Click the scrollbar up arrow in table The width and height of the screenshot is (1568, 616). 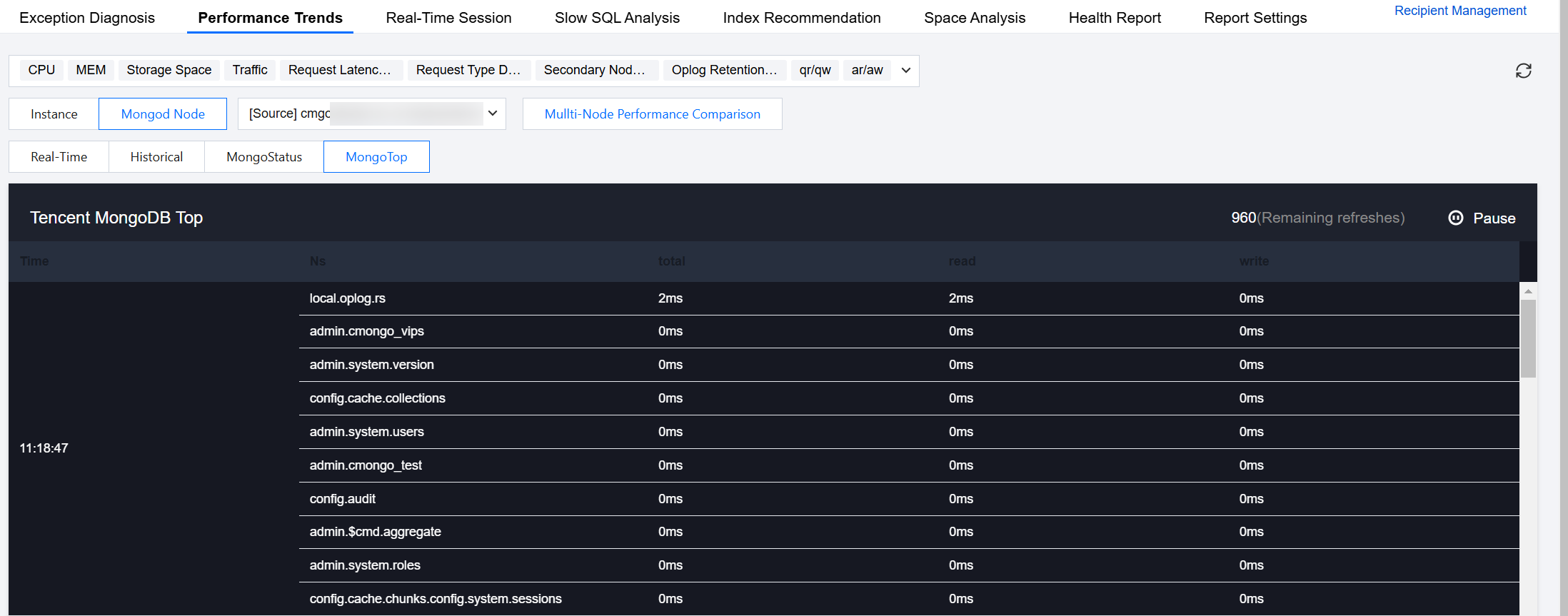point(1528,291)
